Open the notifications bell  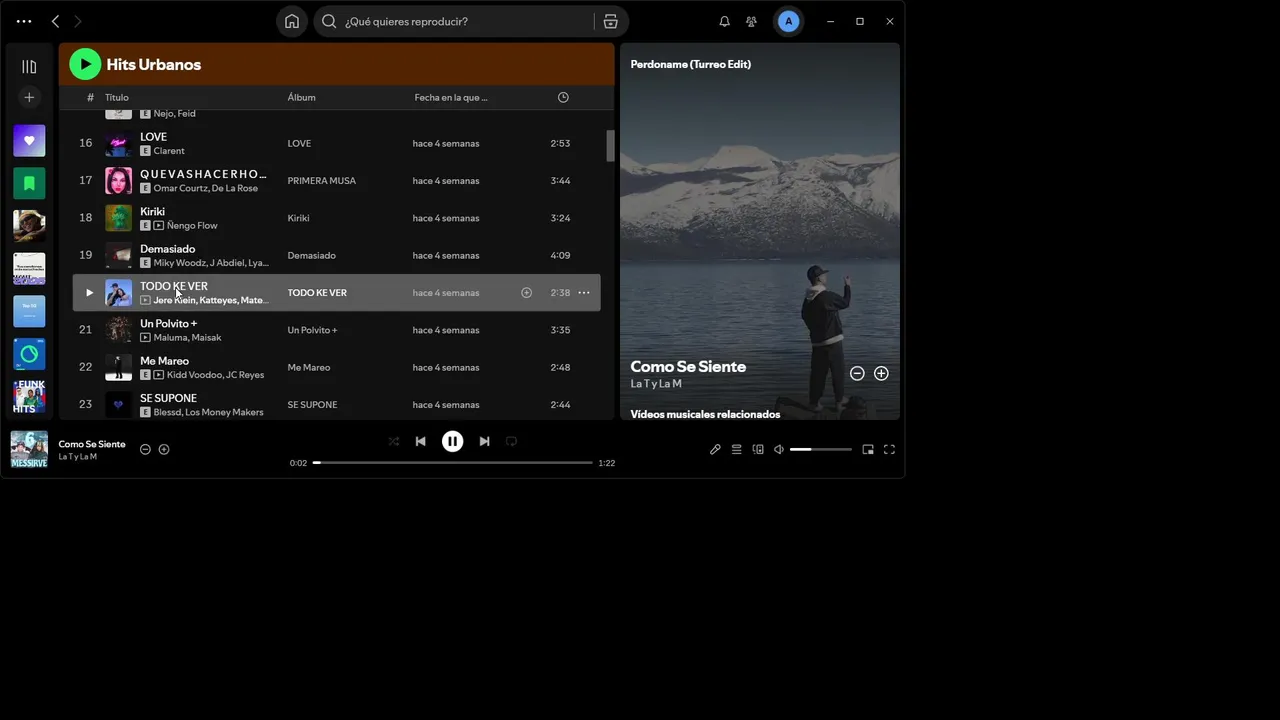pos(725,21)
